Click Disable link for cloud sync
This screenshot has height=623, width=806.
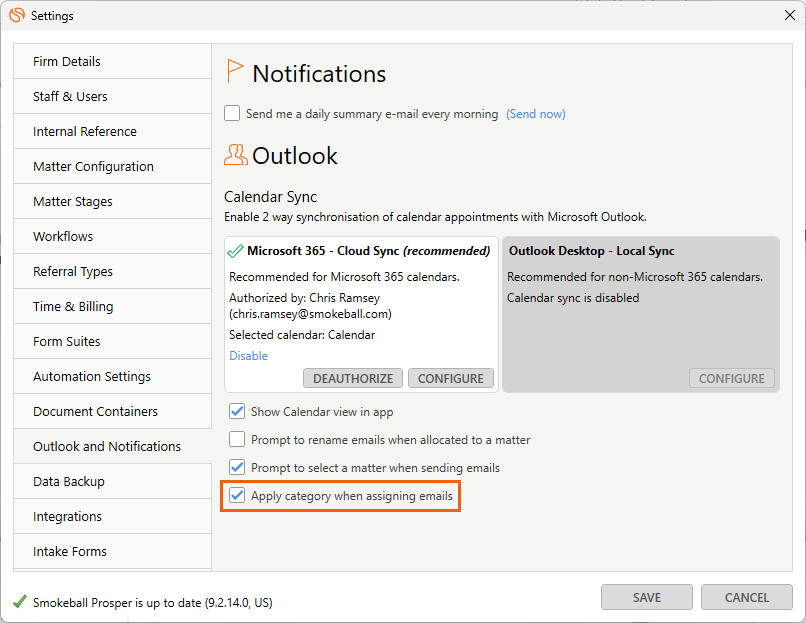point(248,356)
